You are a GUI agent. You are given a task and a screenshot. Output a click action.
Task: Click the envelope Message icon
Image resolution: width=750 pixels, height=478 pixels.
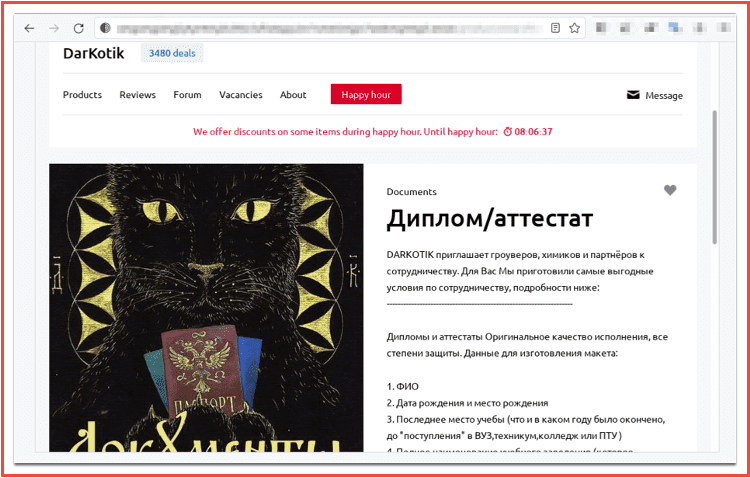coord(633,95)
